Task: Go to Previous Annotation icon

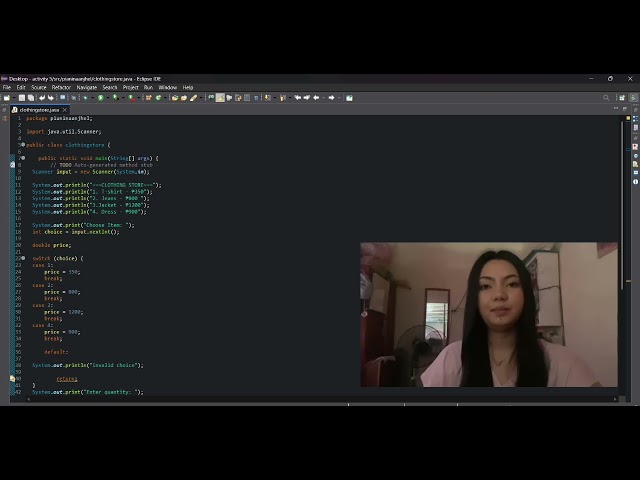Action: click(282, 98)
